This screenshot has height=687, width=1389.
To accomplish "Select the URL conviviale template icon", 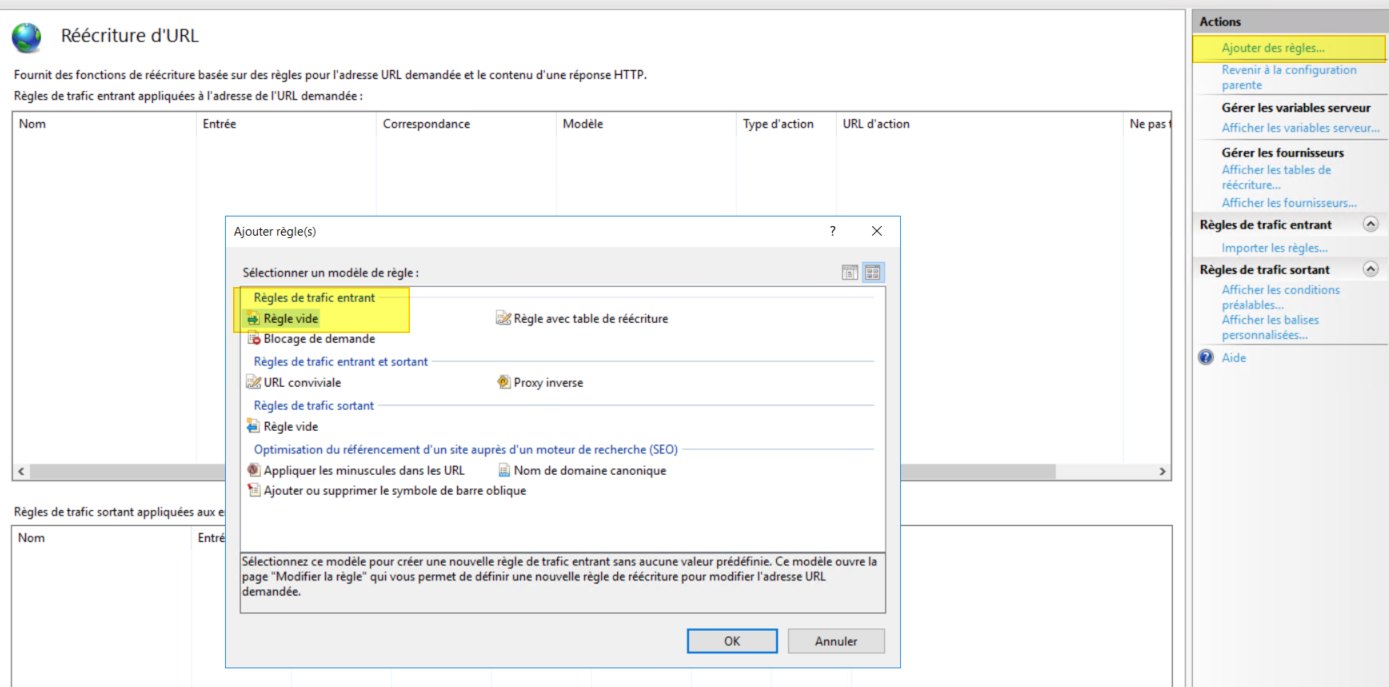I will 253,383.
